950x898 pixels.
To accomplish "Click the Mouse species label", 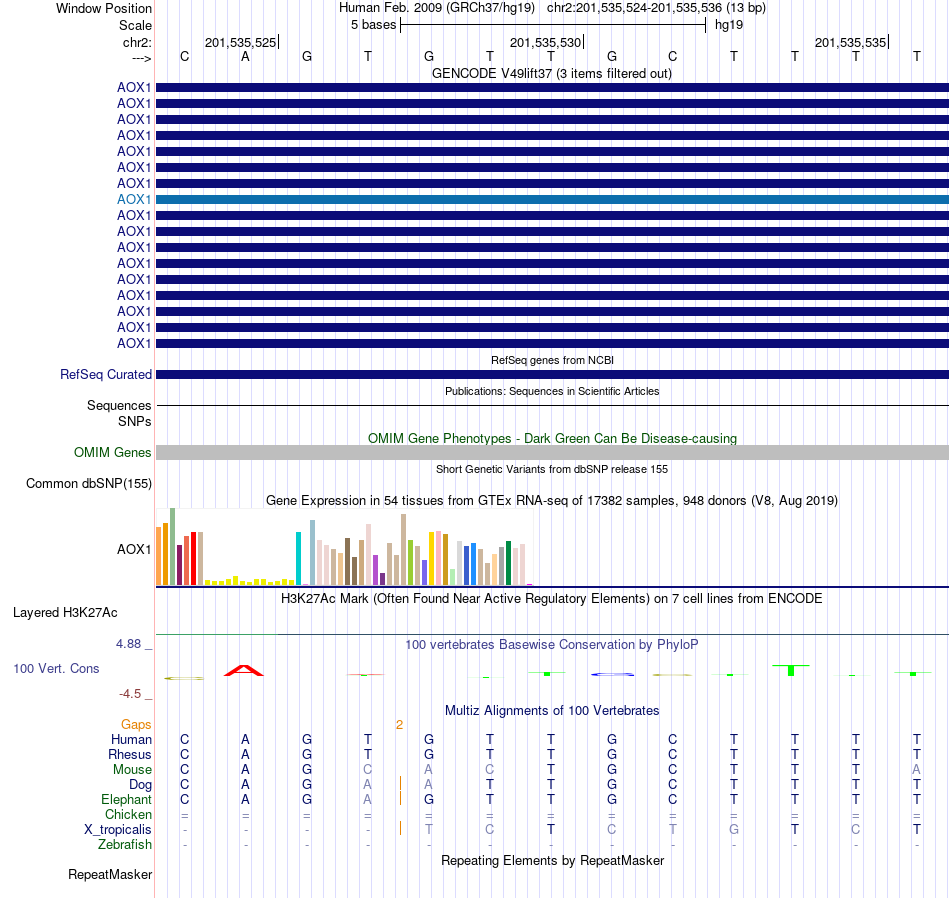I will [x=132, y=770].
